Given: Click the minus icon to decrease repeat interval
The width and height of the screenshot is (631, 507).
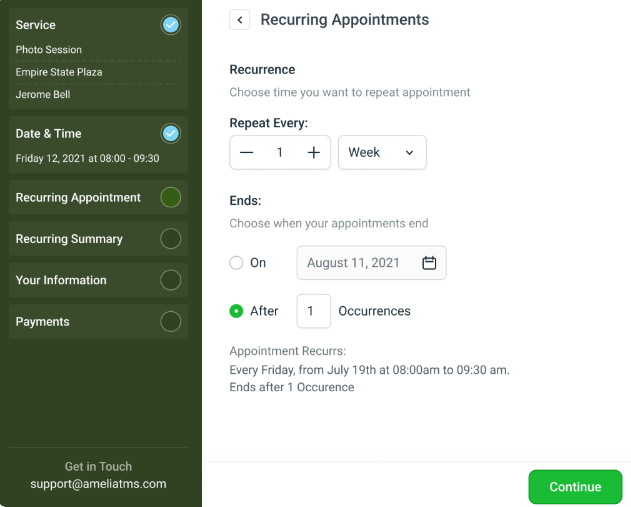Looking at the screenshot, I should tap(247, 153).
